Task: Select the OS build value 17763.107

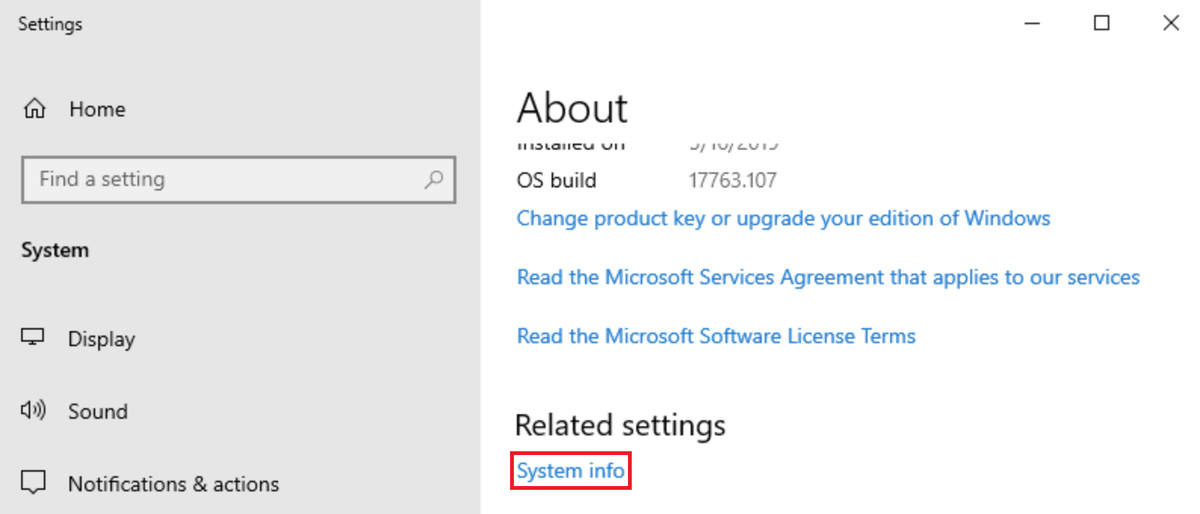Action: 733,181
